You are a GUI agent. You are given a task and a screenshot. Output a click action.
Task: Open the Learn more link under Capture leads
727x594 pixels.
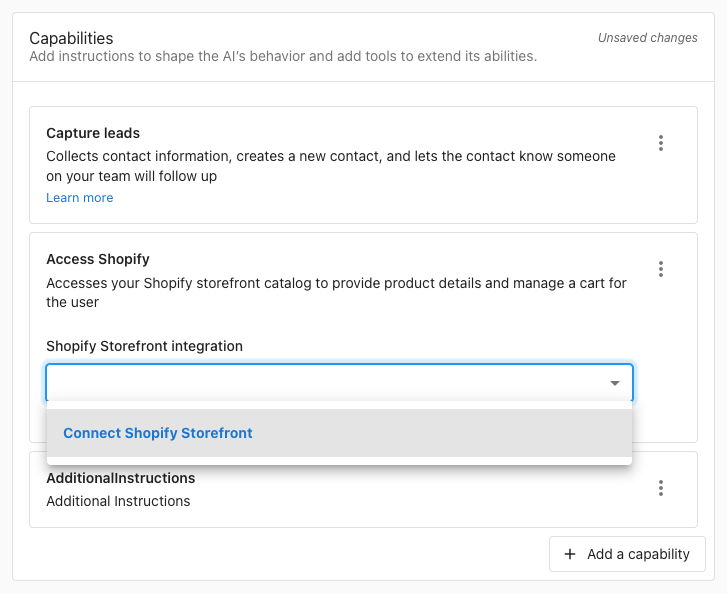pos(80,198)
